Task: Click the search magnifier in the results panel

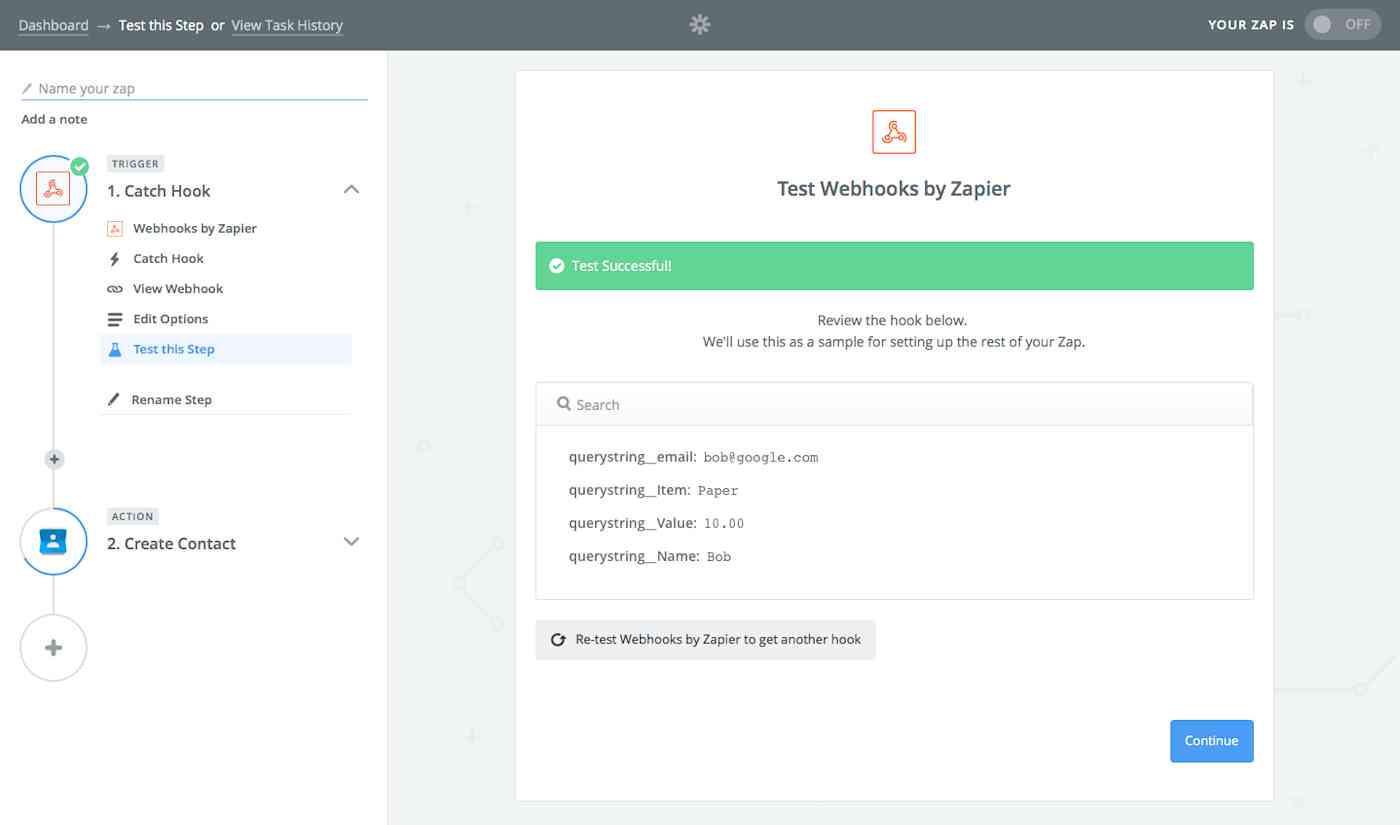Action: [565, 404]
